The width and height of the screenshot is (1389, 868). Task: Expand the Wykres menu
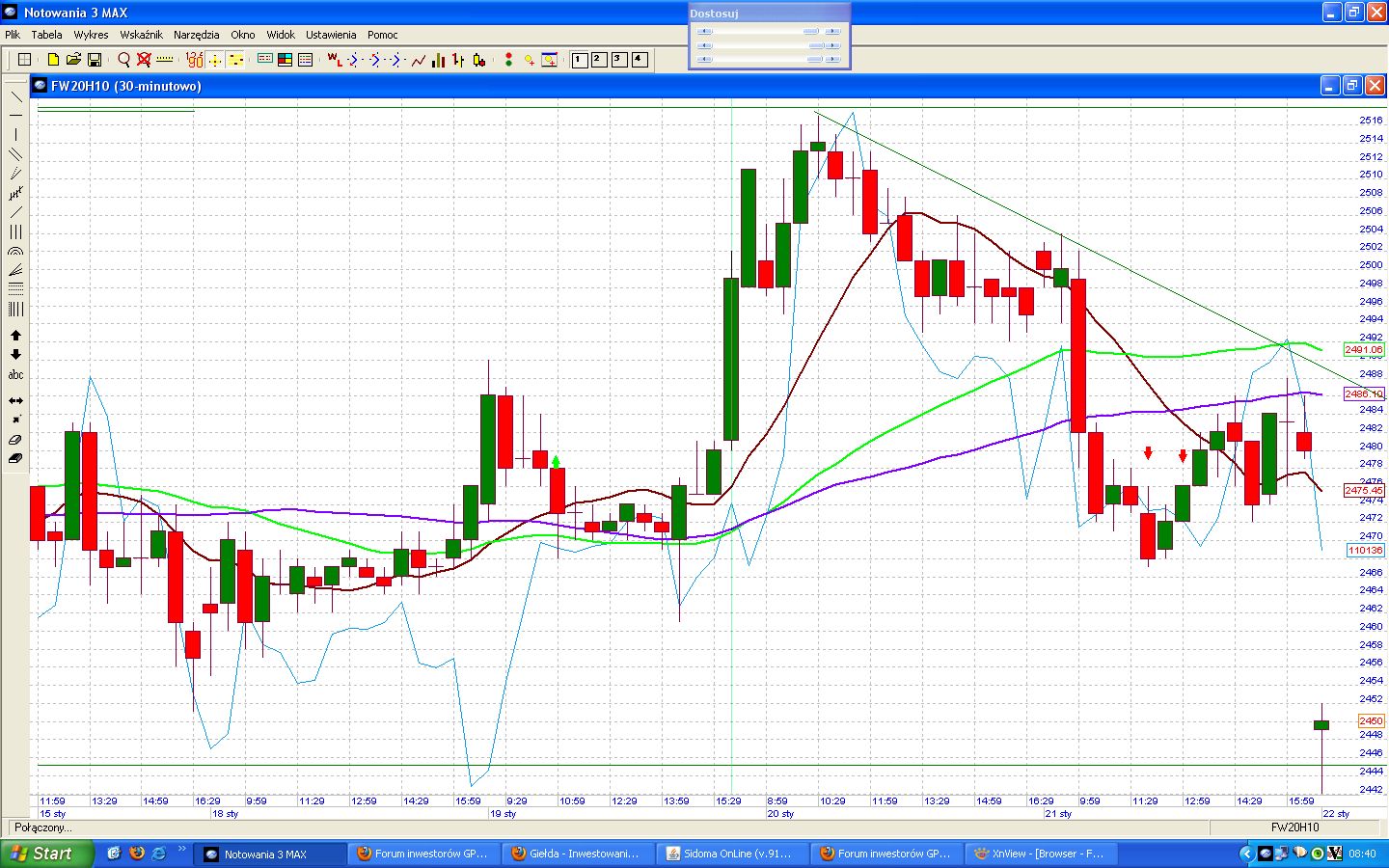(x=91, y=35)
